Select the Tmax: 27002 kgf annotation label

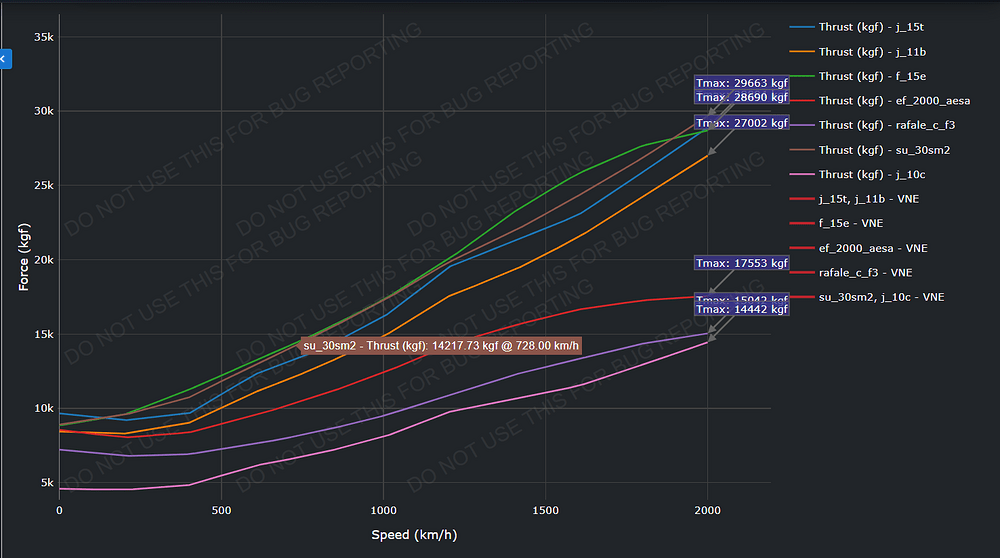point(742,125)
